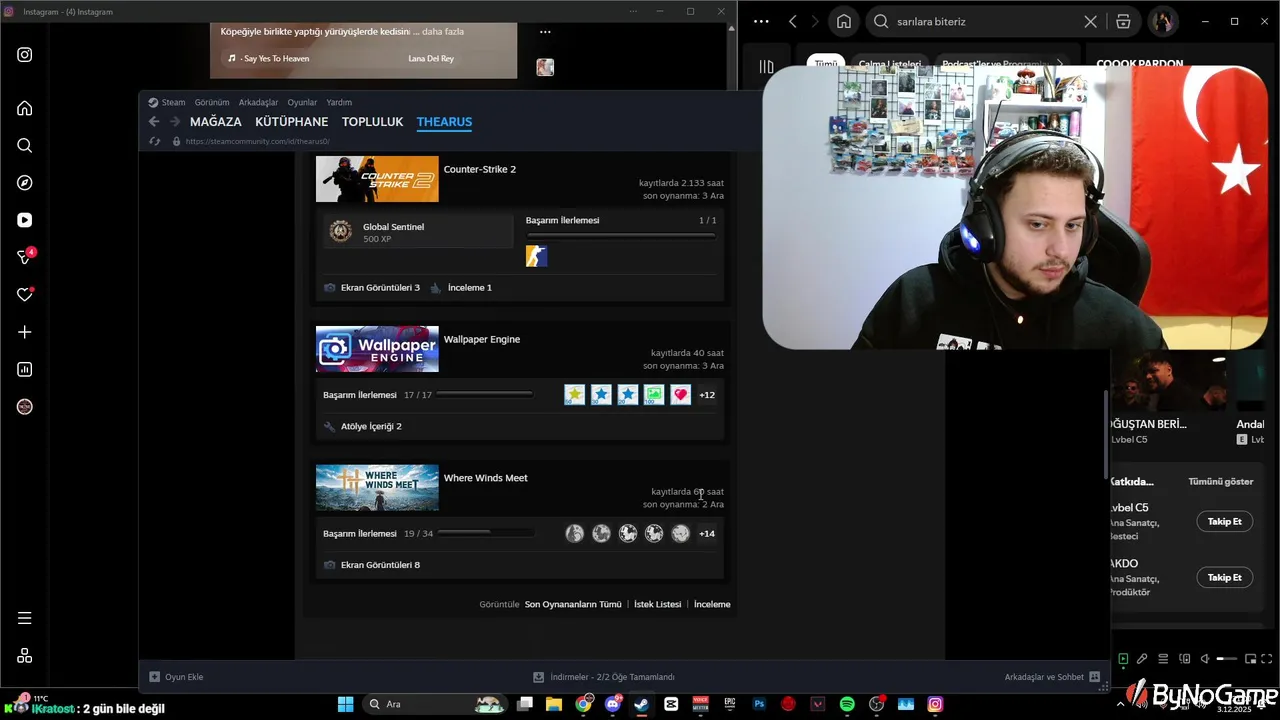The image size is (1280, 720).
Task: Switch to KÜTÜPHANE tab in Steam
Action: tap(291, 122)
